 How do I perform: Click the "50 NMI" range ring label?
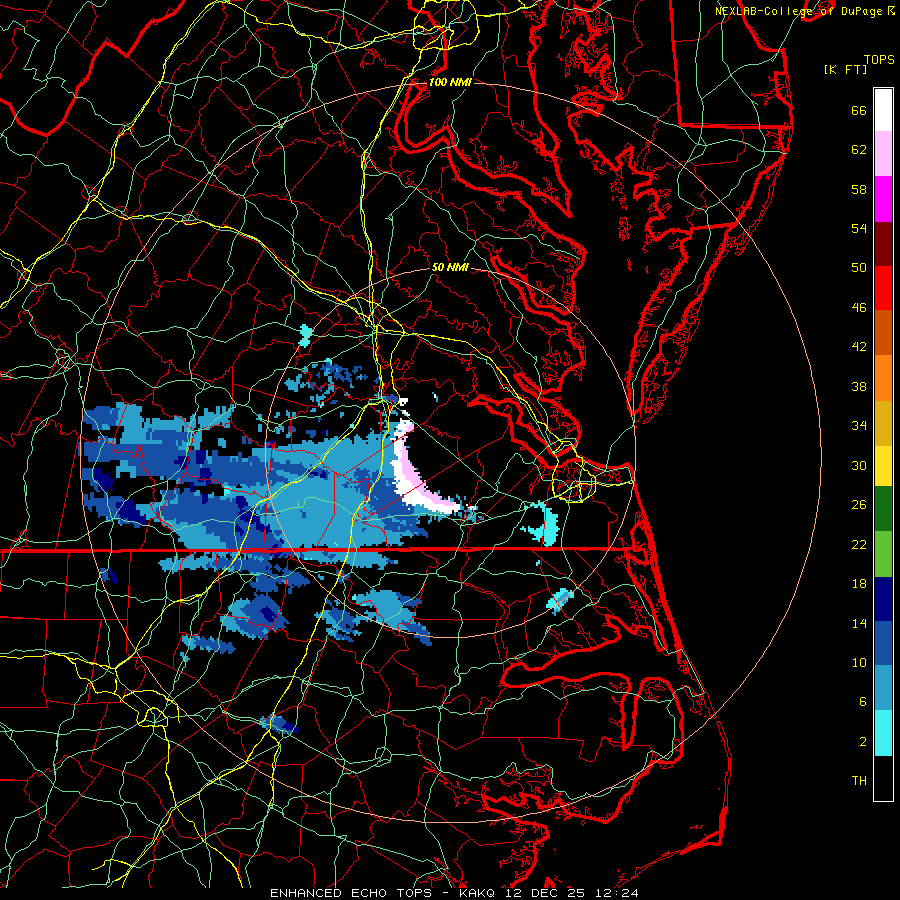[x=450, y=267]
